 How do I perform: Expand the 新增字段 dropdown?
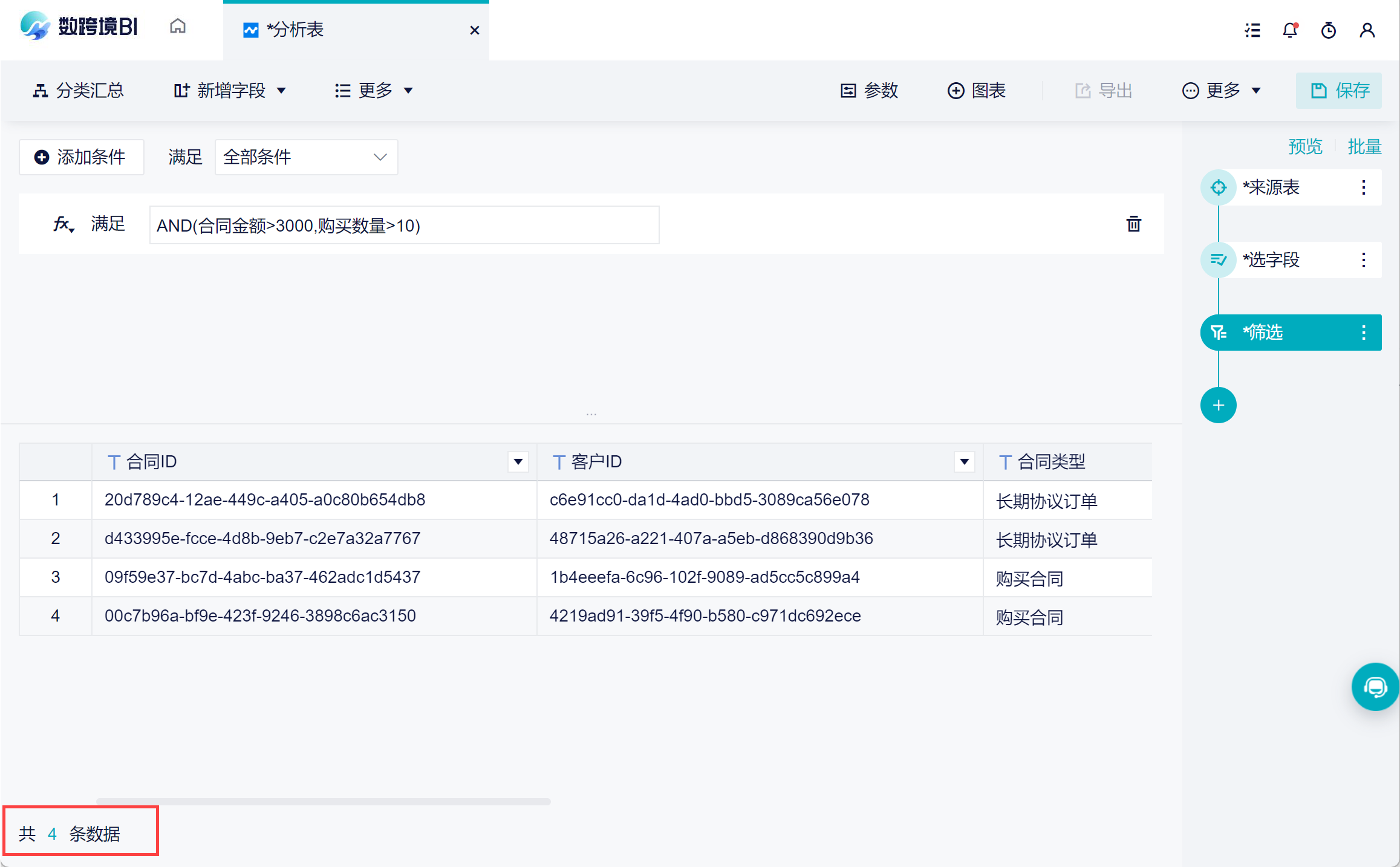pos(230,91)
